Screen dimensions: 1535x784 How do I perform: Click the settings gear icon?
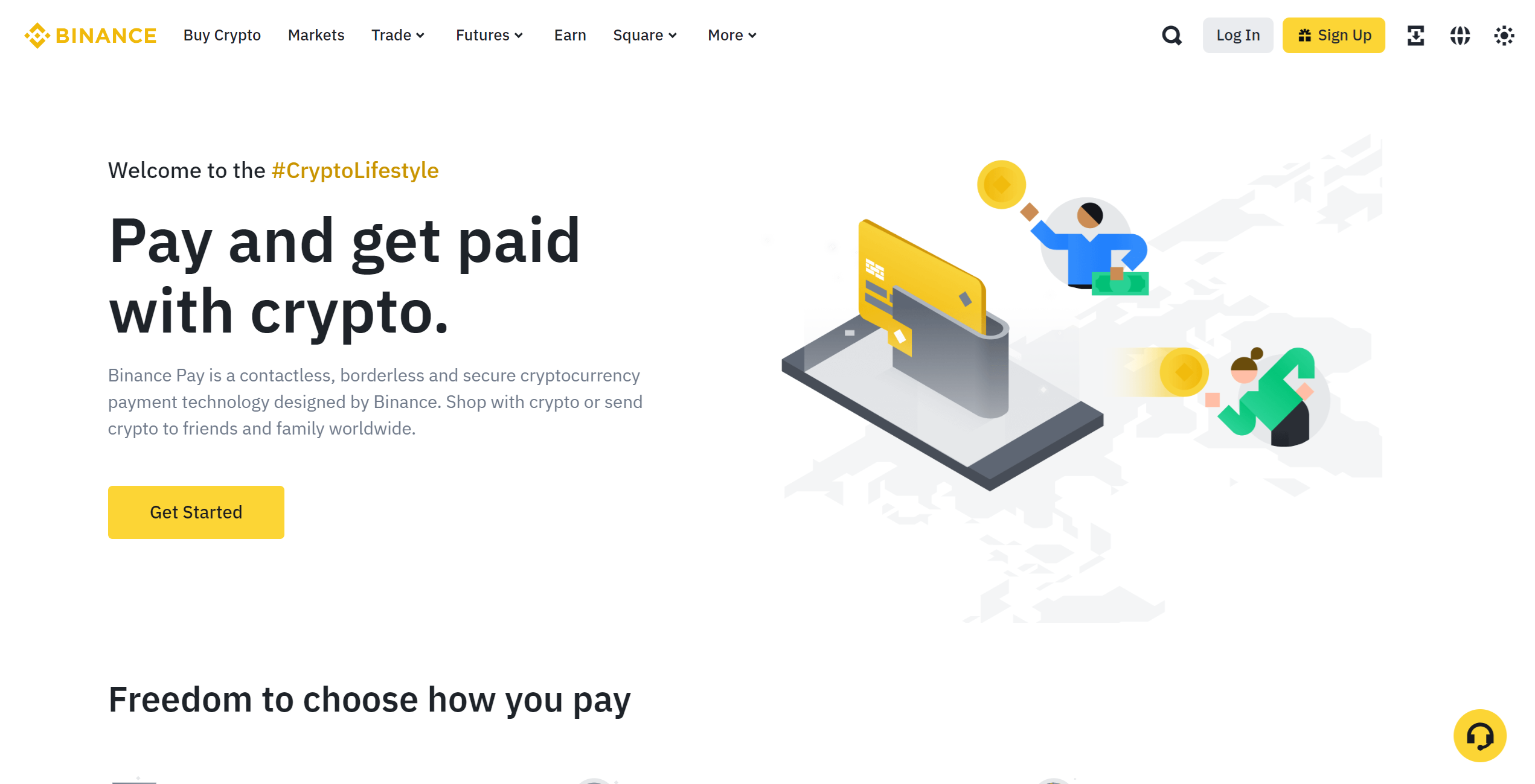tap(1504, 35)
